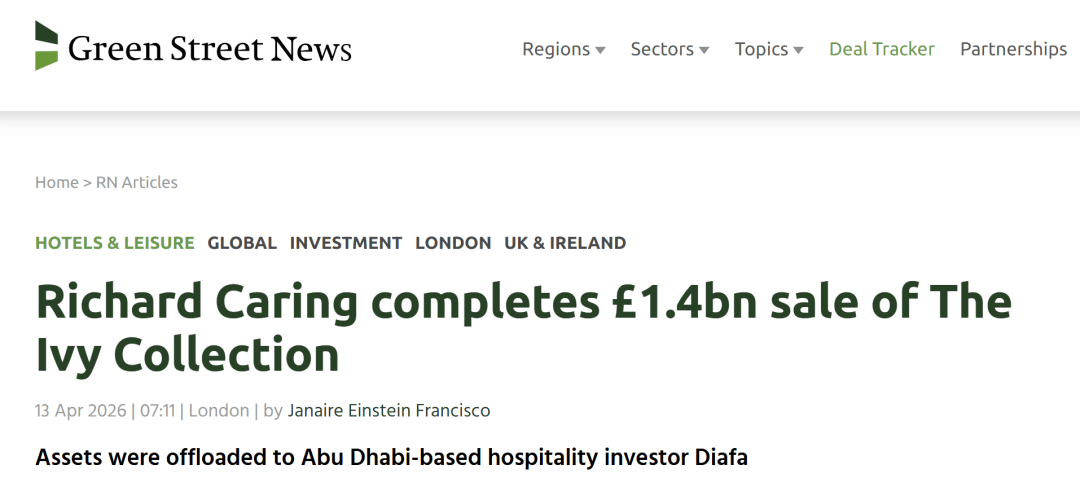1080x500 pixels.
Task: Expand the Topics dropdown arrow
Action: [798, 50]
